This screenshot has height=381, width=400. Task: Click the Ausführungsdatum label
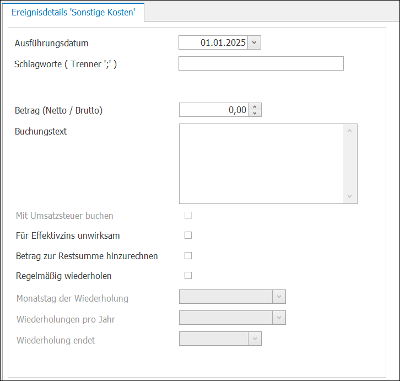[52, 43]
